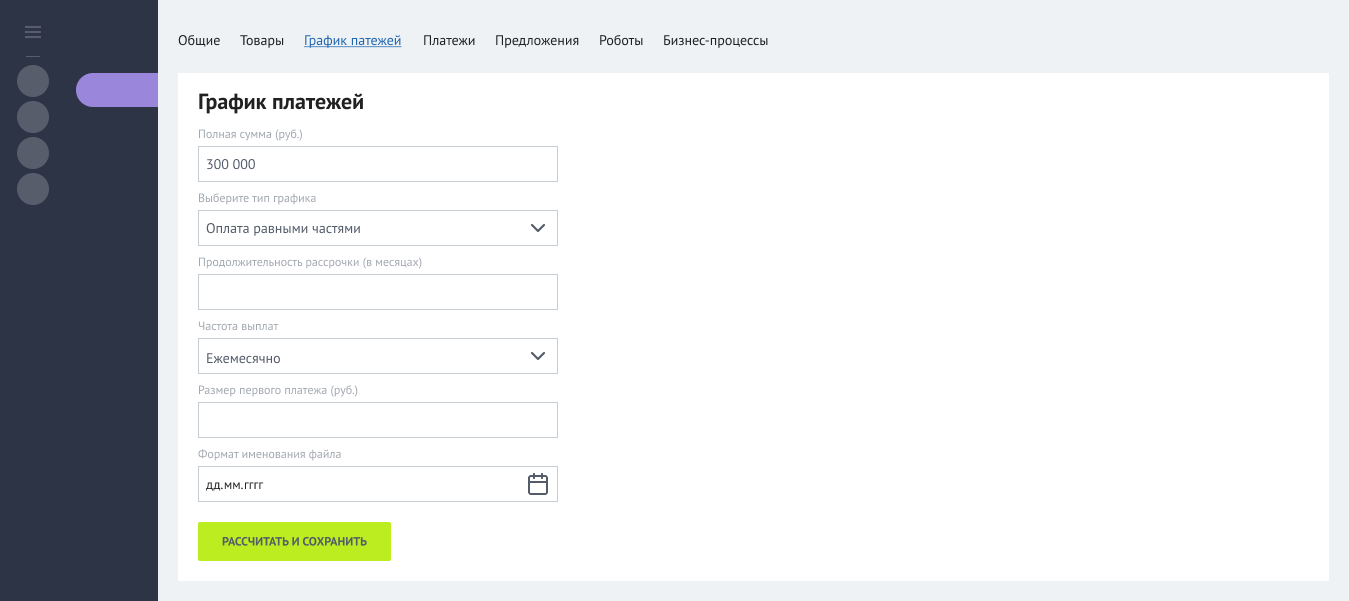
Task: Click the first circular icon in the sidebar
Action: coord(33,81)
